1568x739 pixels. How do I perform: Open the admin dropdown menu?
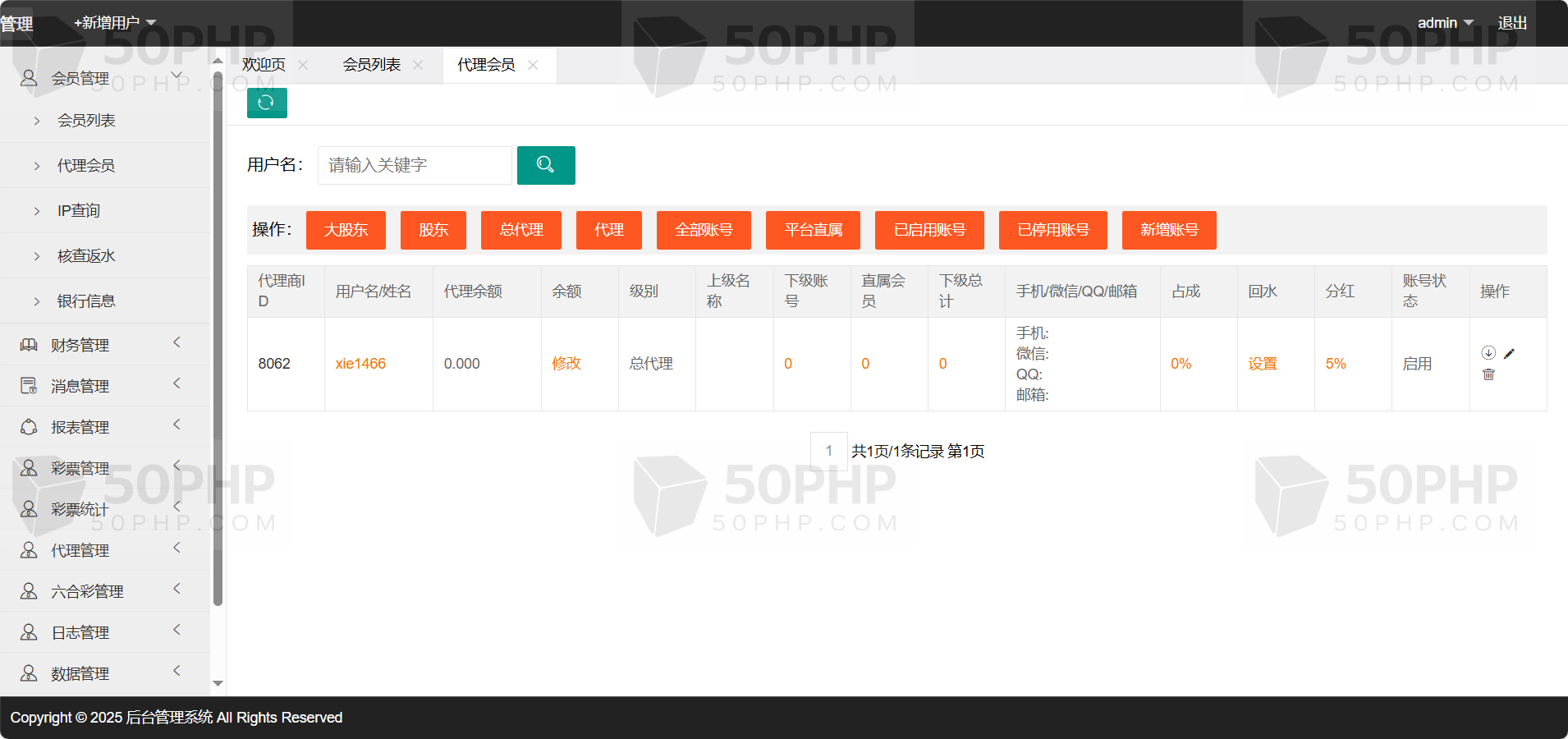1445,23
